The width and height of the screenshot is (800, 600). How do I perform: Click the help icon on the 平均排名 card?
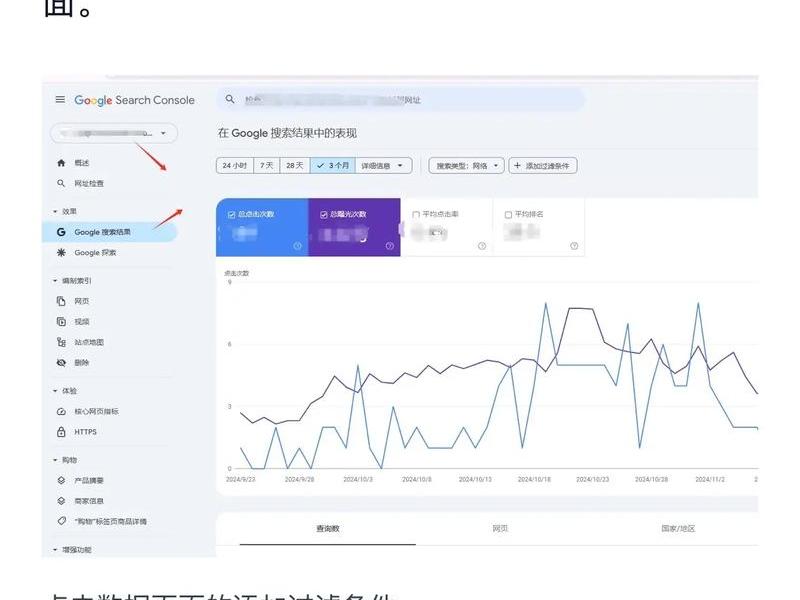point(574,246)
